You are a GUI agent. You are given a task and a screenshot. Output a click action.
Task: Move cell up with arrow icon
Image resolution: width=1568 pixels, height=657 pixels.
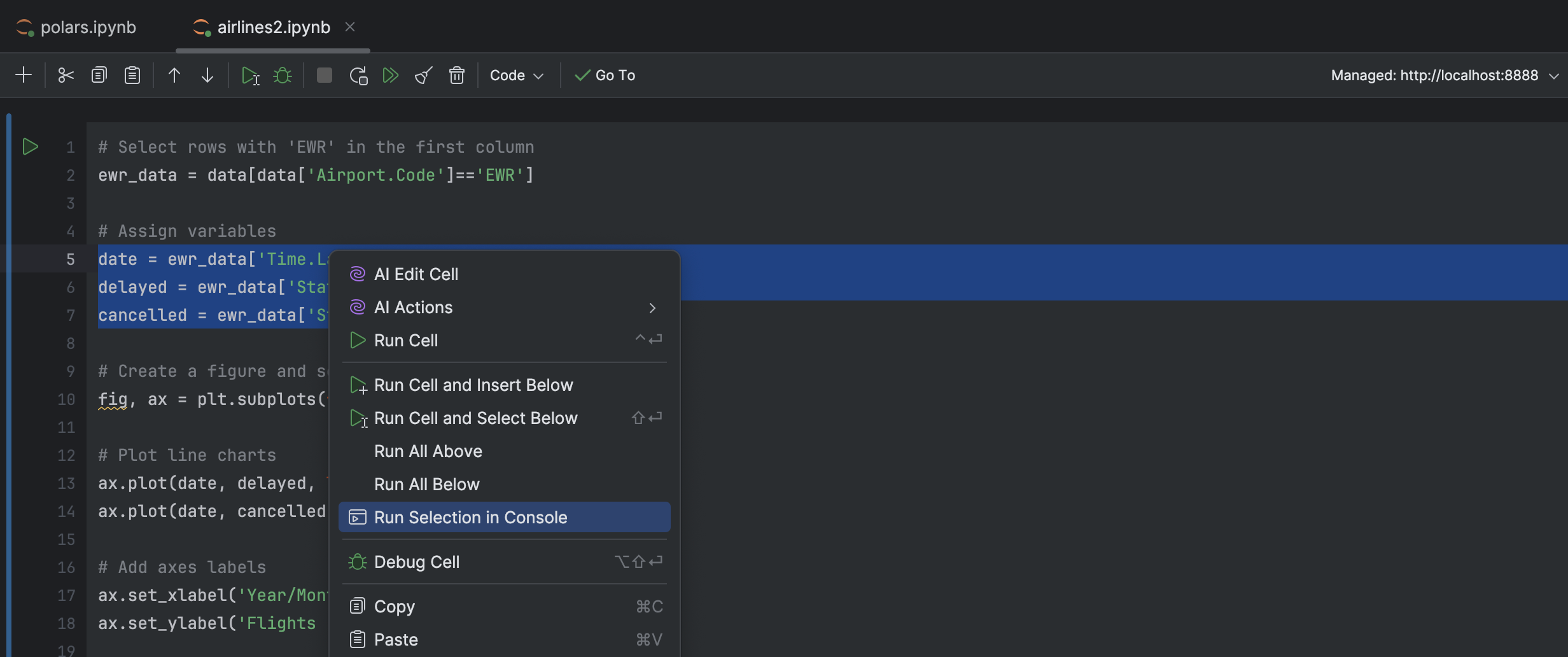[174, 75]
